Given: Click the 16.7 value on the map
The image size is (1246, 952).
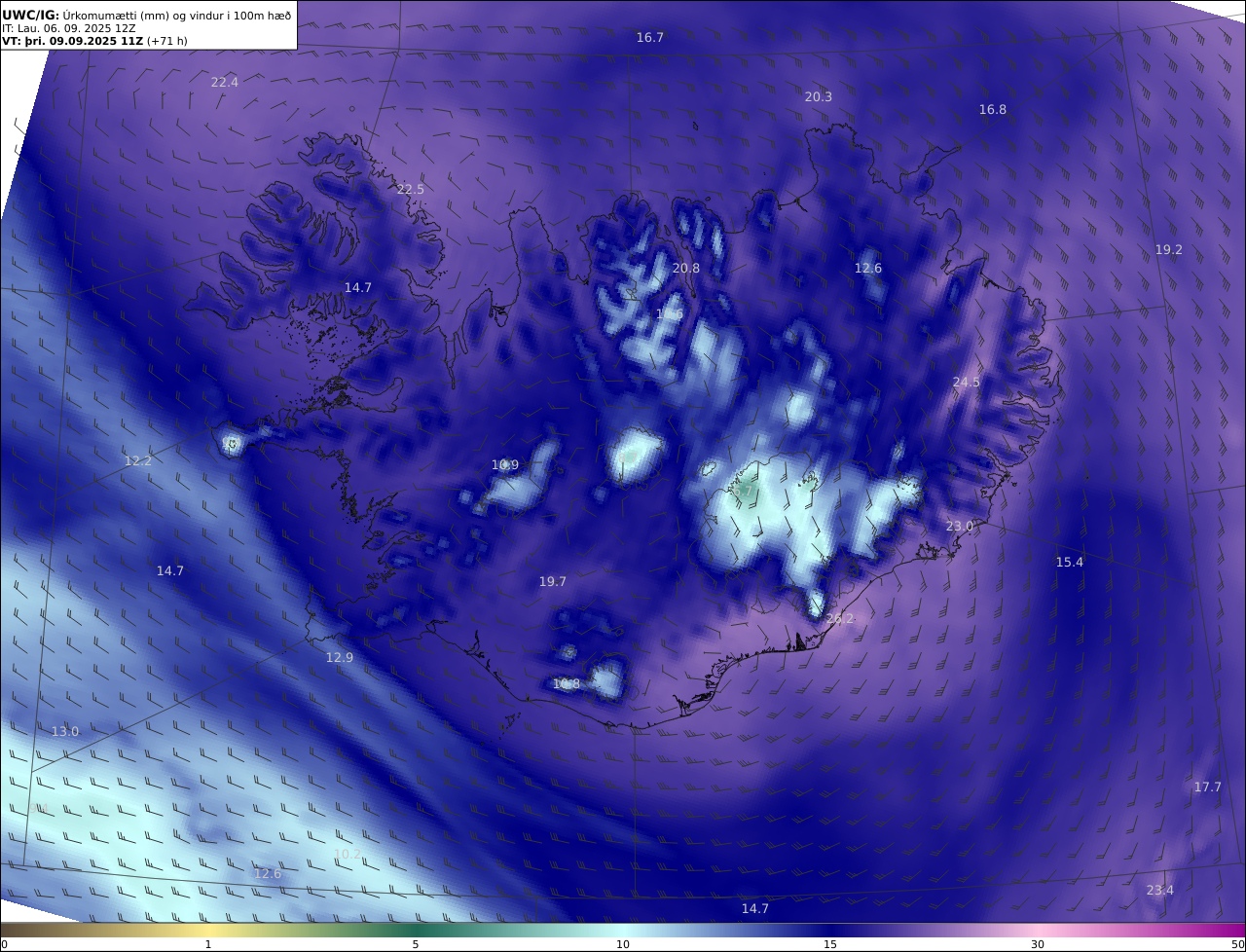Looking at the screenshot, I should (650, 37).
